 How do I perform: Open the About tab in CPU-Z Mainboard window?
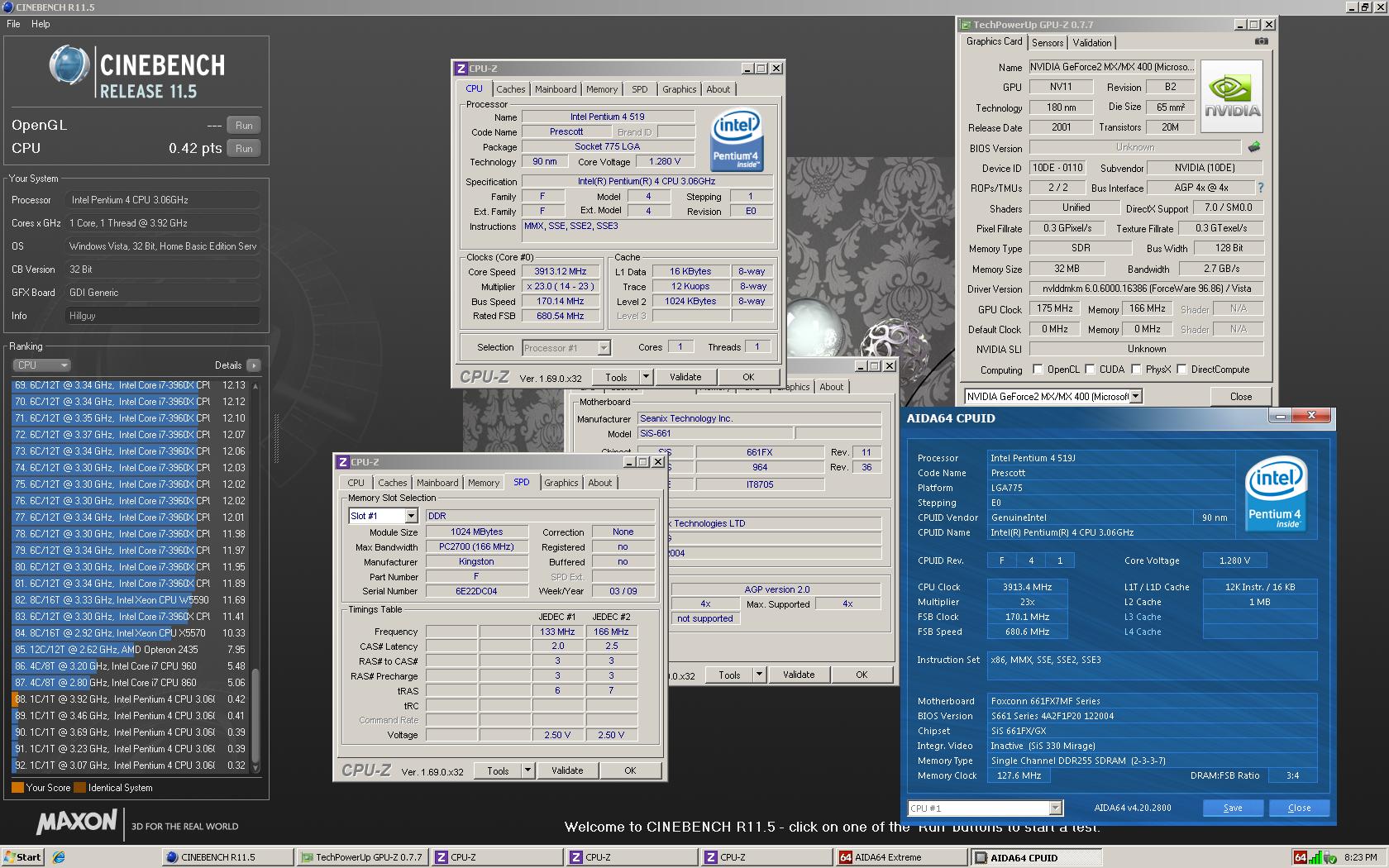[x=832, y=387]
